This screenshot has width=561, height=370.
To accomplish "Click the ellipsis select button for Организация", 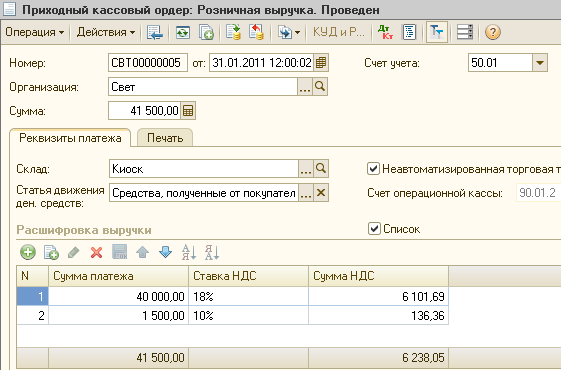I will 305,87.
